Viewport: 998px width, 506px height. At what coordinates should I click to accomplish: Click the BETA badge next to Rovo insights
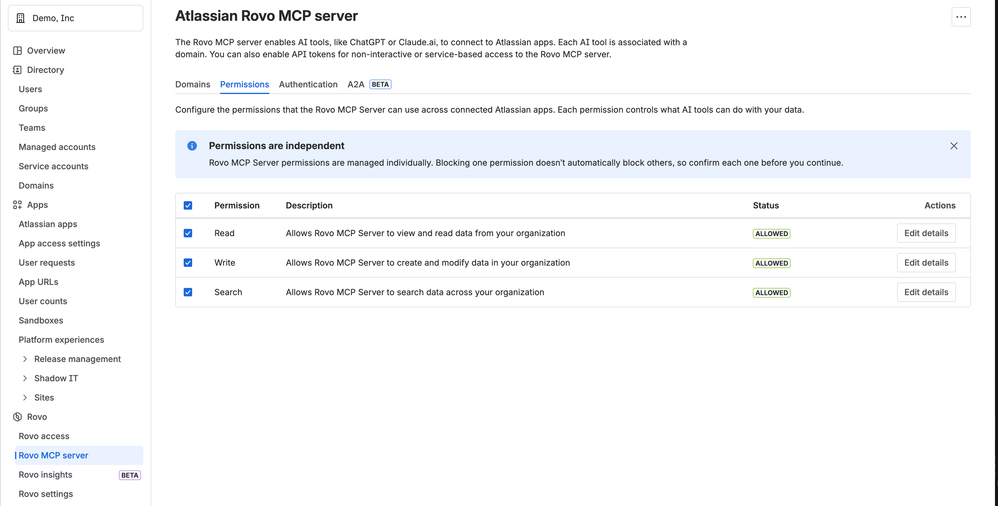(x=130, y=475)
